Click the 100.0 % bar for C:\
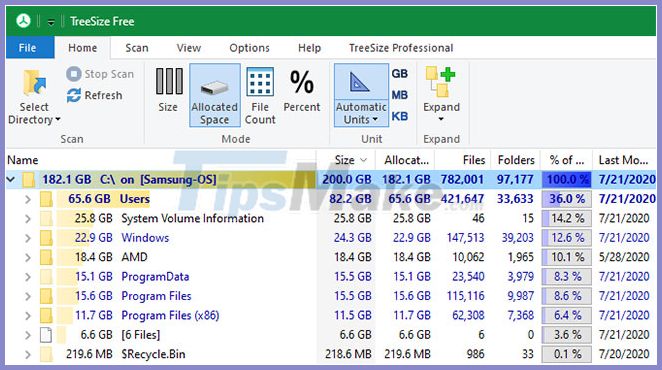The height and width of the screenshot is (370, 662). (567, 180)
